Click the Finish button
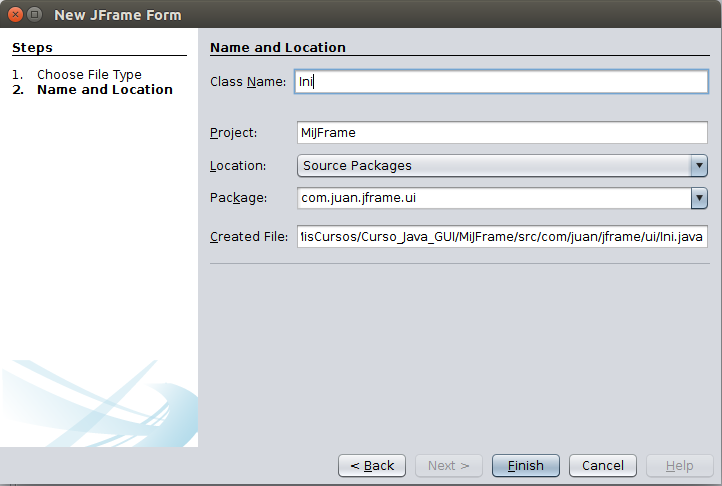 click(x=525, y=466)
